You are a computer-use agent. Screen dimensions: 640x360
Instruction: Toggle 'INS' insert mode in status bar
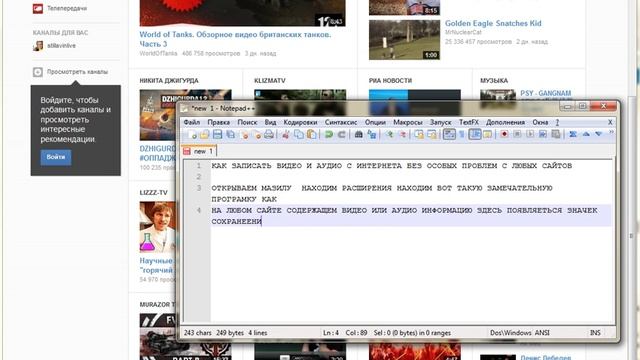click(x=595, y=333)
